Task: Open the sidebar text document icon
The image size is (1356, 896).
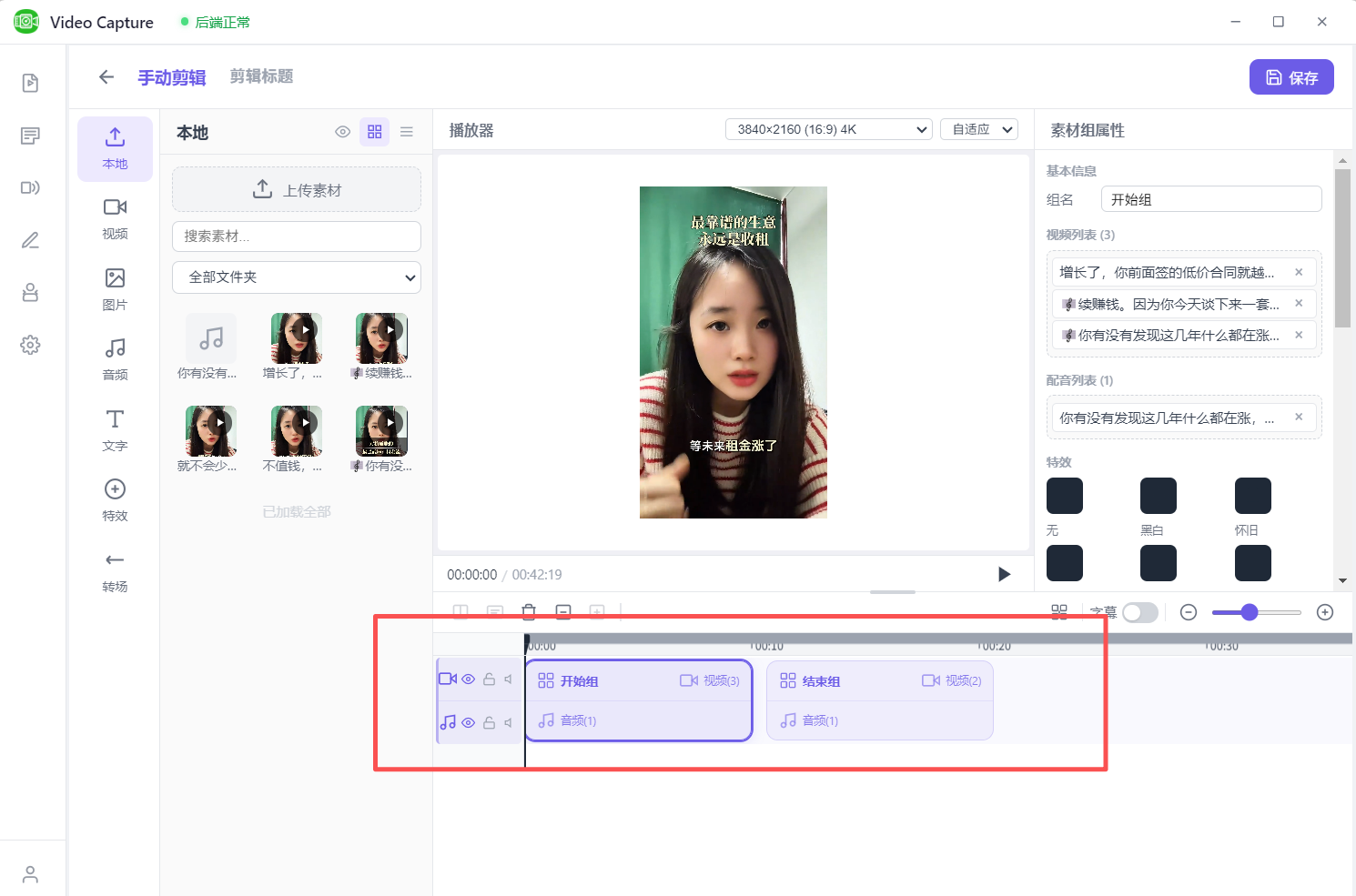Action: (x=30, y=136)
